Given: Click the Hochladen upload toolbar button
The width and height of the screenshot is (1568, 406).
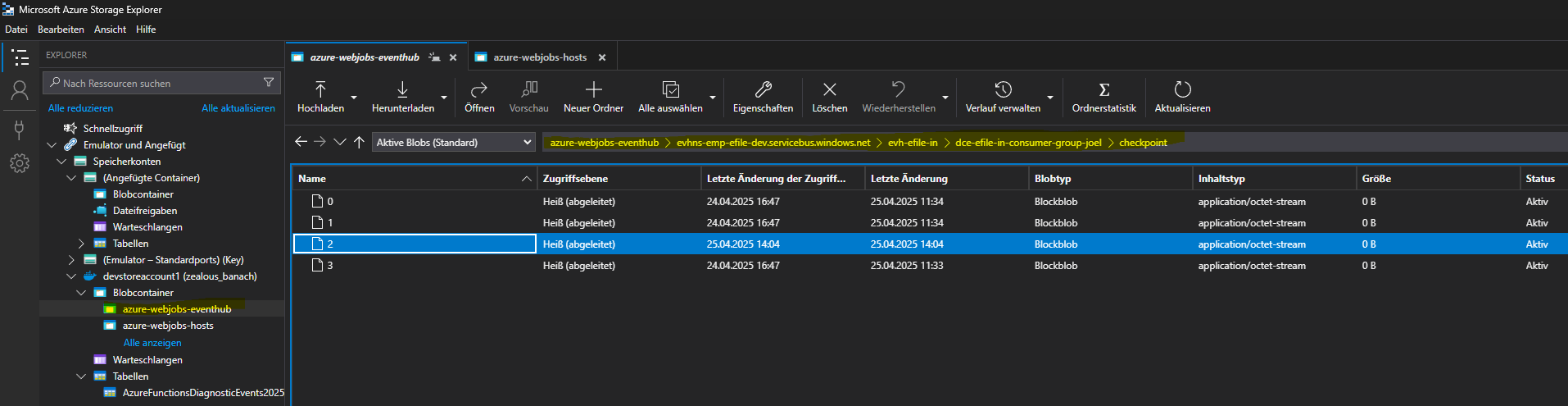Looking at the screenshot, I should (320, 97).
